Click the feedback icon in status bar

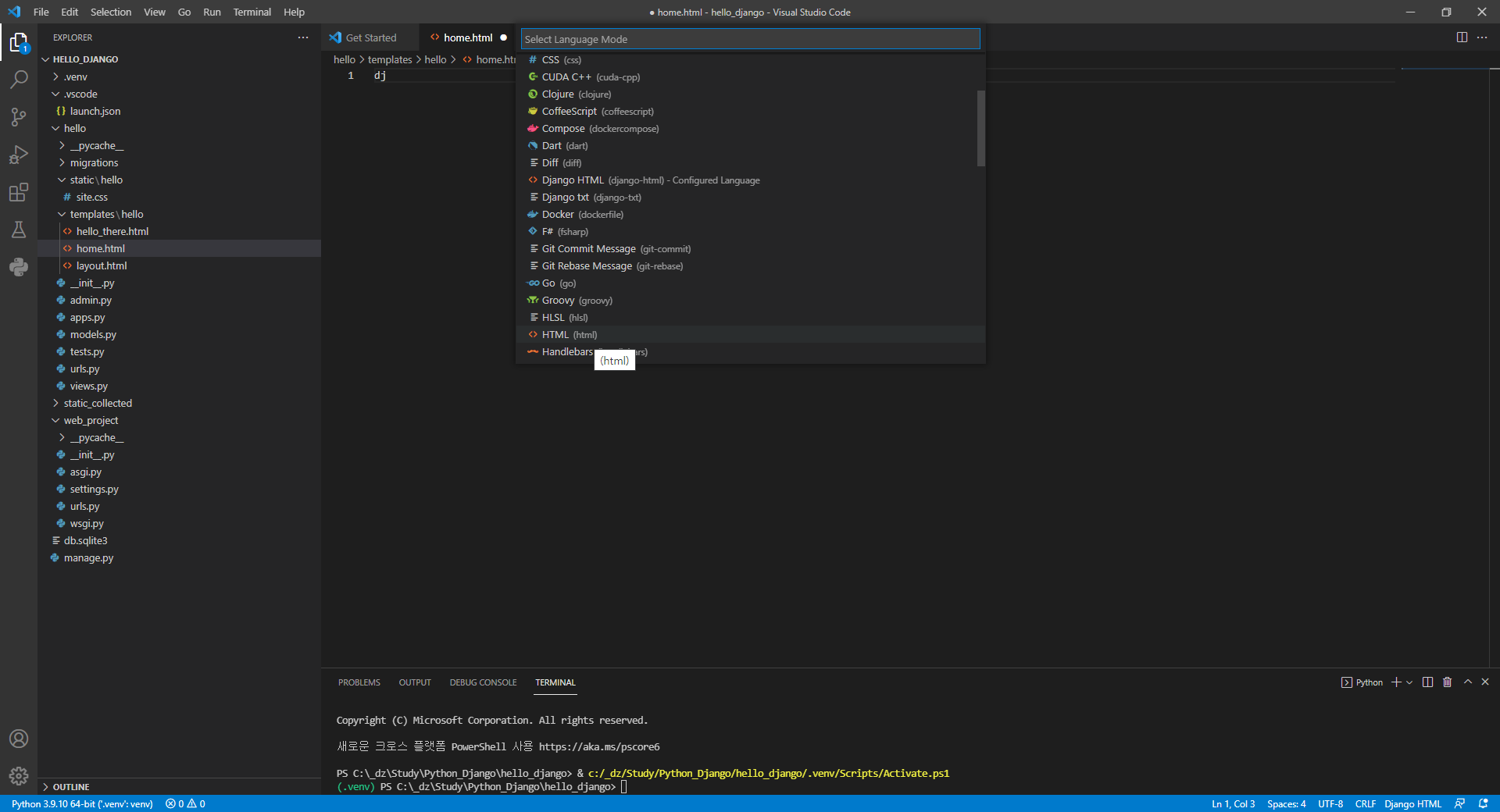[1459, 804]
